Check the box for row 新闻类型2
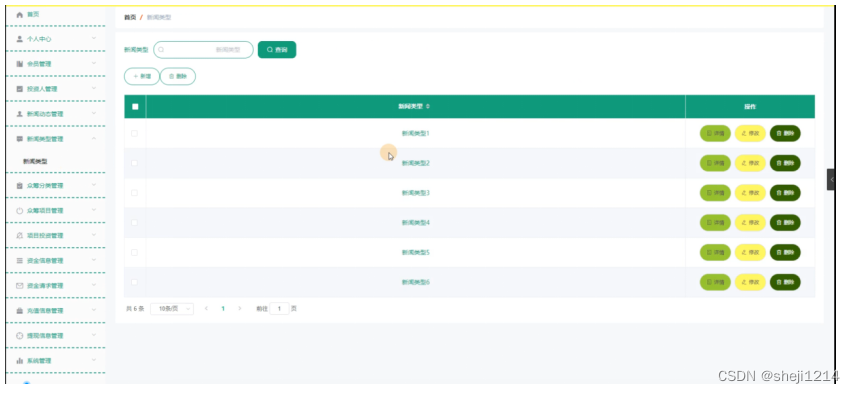 tap(135, 164)
